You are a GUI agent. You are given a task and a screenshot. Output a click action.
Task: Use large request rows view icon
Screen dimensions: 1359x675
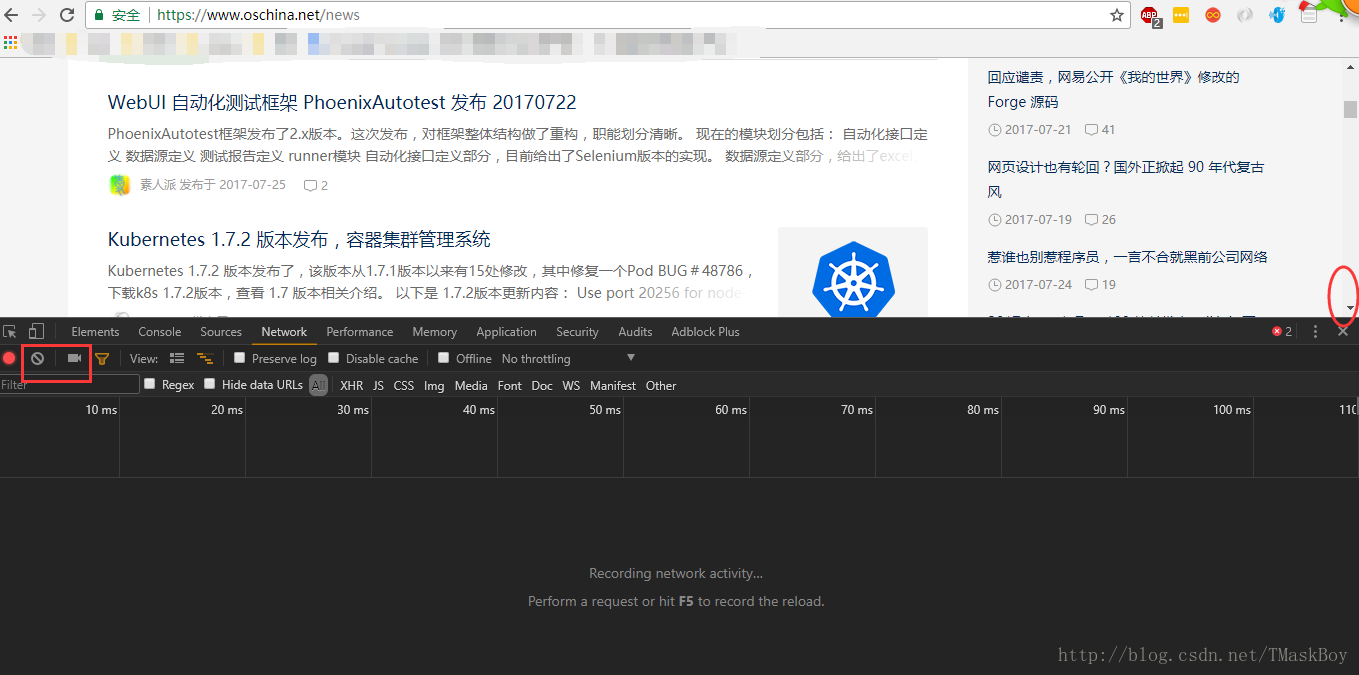point(177,358)
